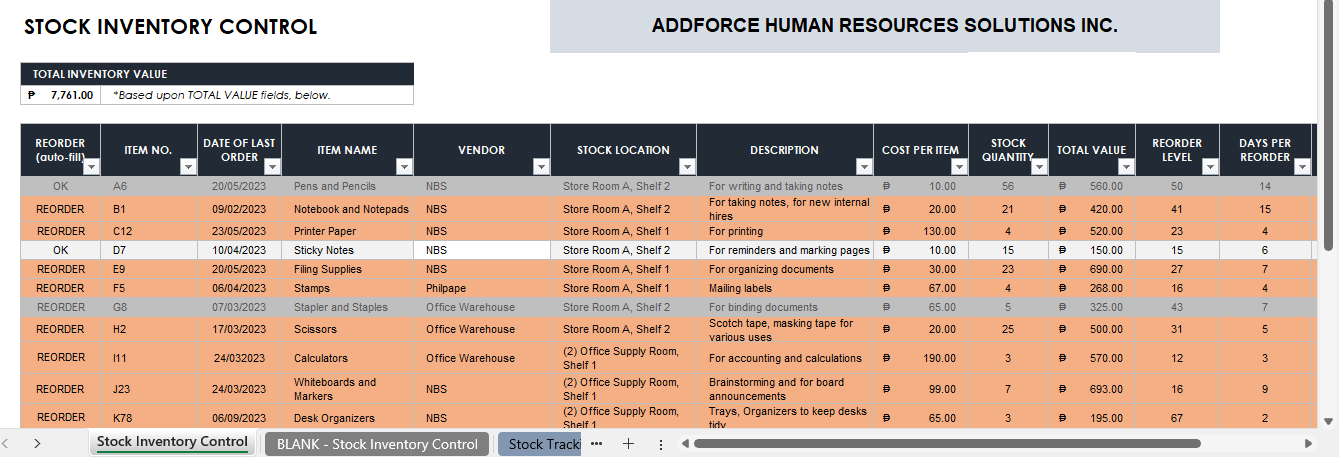Select the For binding documents cell
Viewport: 1339px width, 457px height.
point(785,307)
